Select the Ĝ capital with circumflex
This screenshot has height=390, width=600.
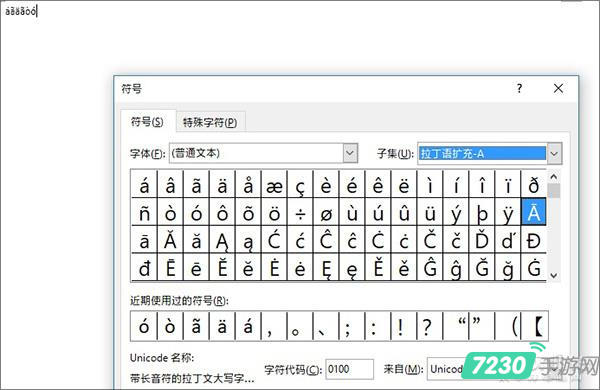tap(430, 267)
